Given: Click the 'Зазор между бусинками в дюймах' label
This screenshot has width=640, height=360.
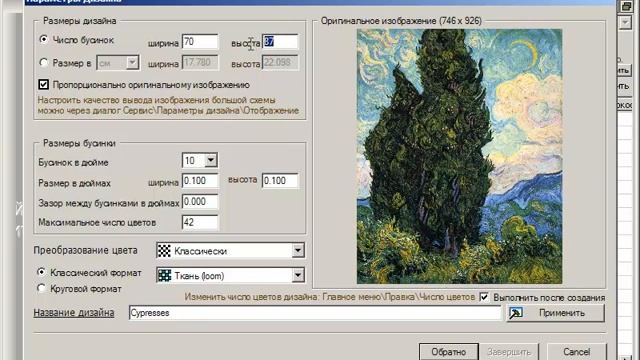Looking at the screenshot, I should coord(109,203).
